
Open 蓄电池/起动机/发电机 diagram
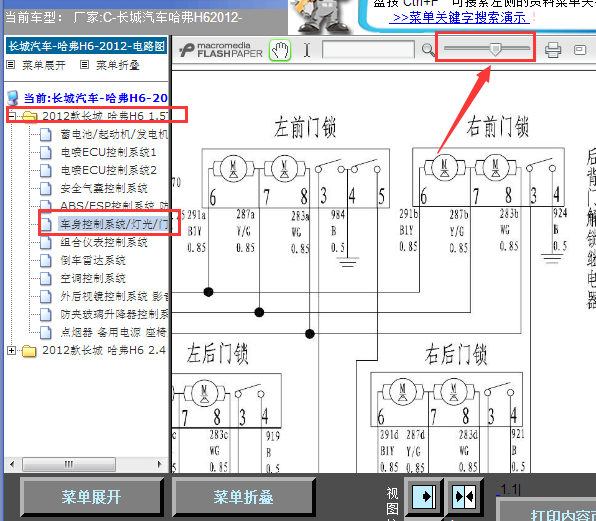click(x=114, y=134)
